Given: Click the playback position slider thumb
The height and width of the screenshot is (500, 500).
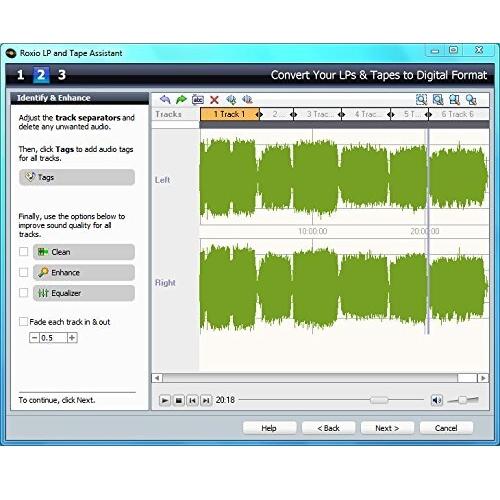Looking at the screenshot, I should pyautogui.click(x=379, y=400).
